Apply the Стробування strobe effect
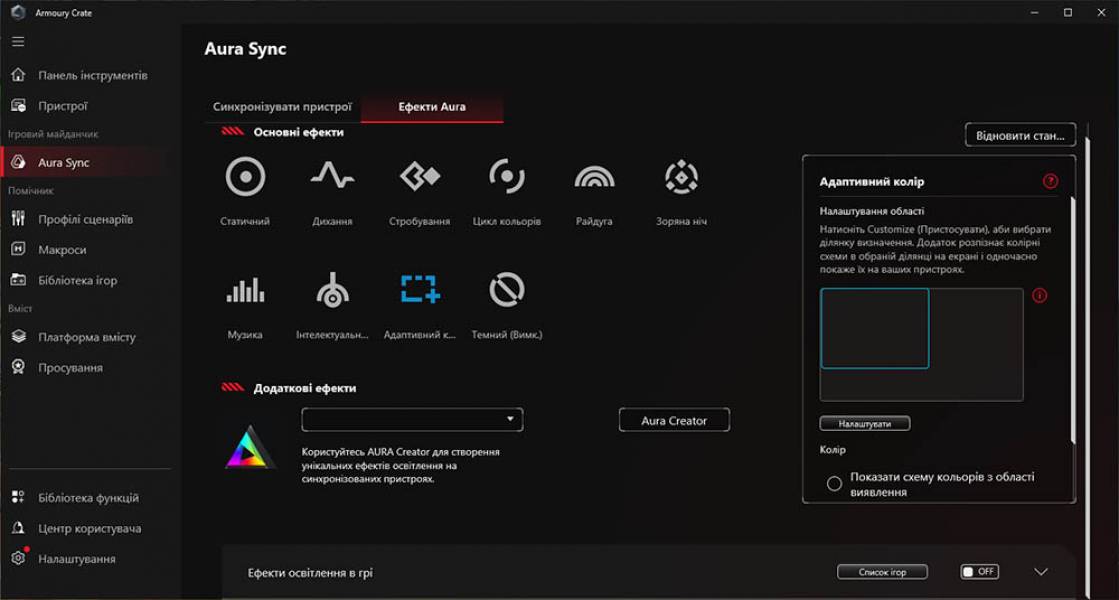The width and height of the screenshot is (1119, 600). pyautogui.click(x=418, y=178)
